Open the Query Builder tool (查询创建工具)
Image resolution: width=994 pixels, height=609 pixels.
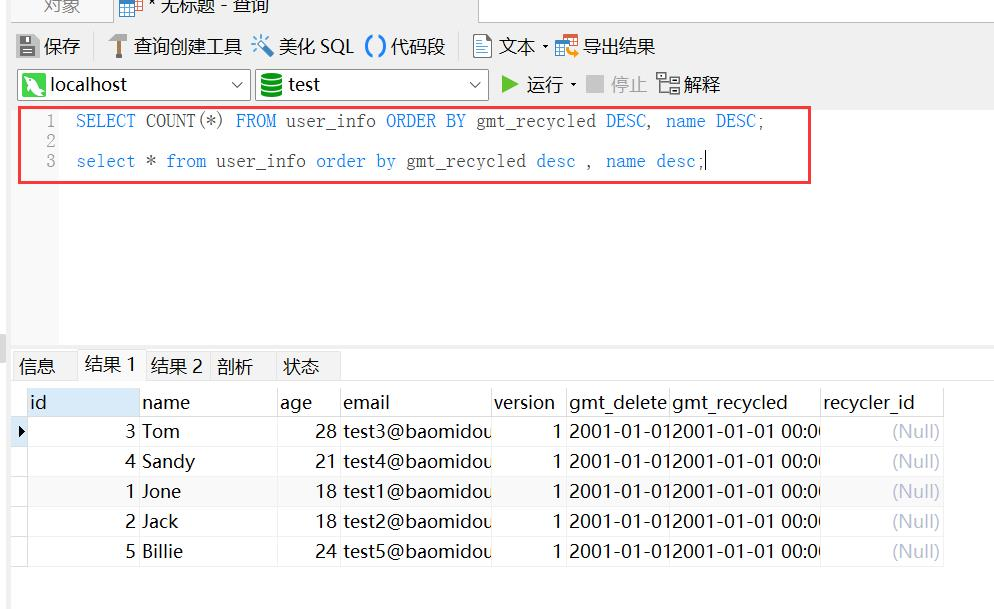(118, 46)
